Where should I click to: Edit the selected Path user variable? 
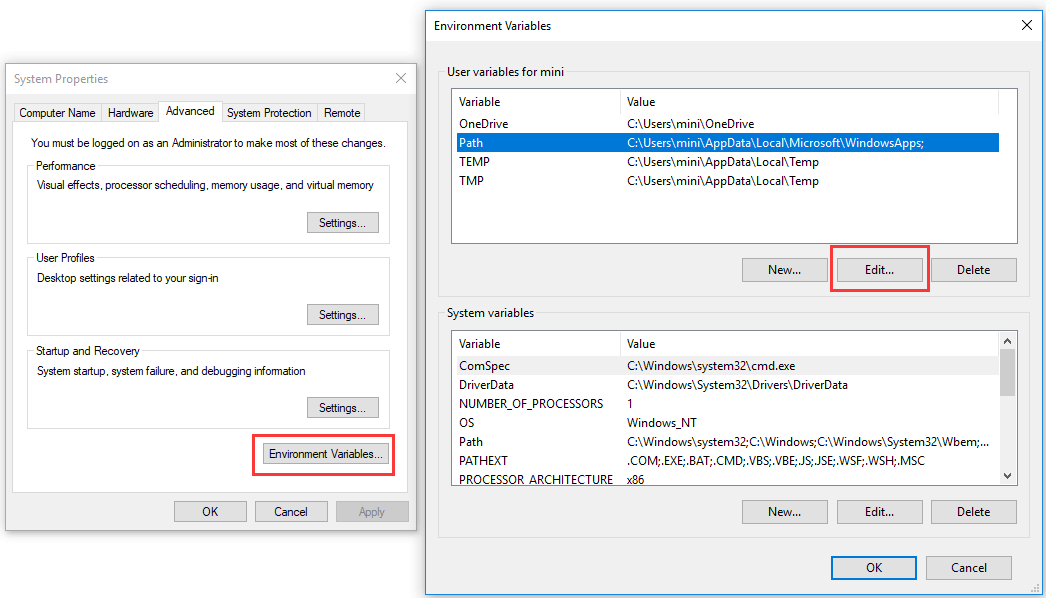click(879, 269)
